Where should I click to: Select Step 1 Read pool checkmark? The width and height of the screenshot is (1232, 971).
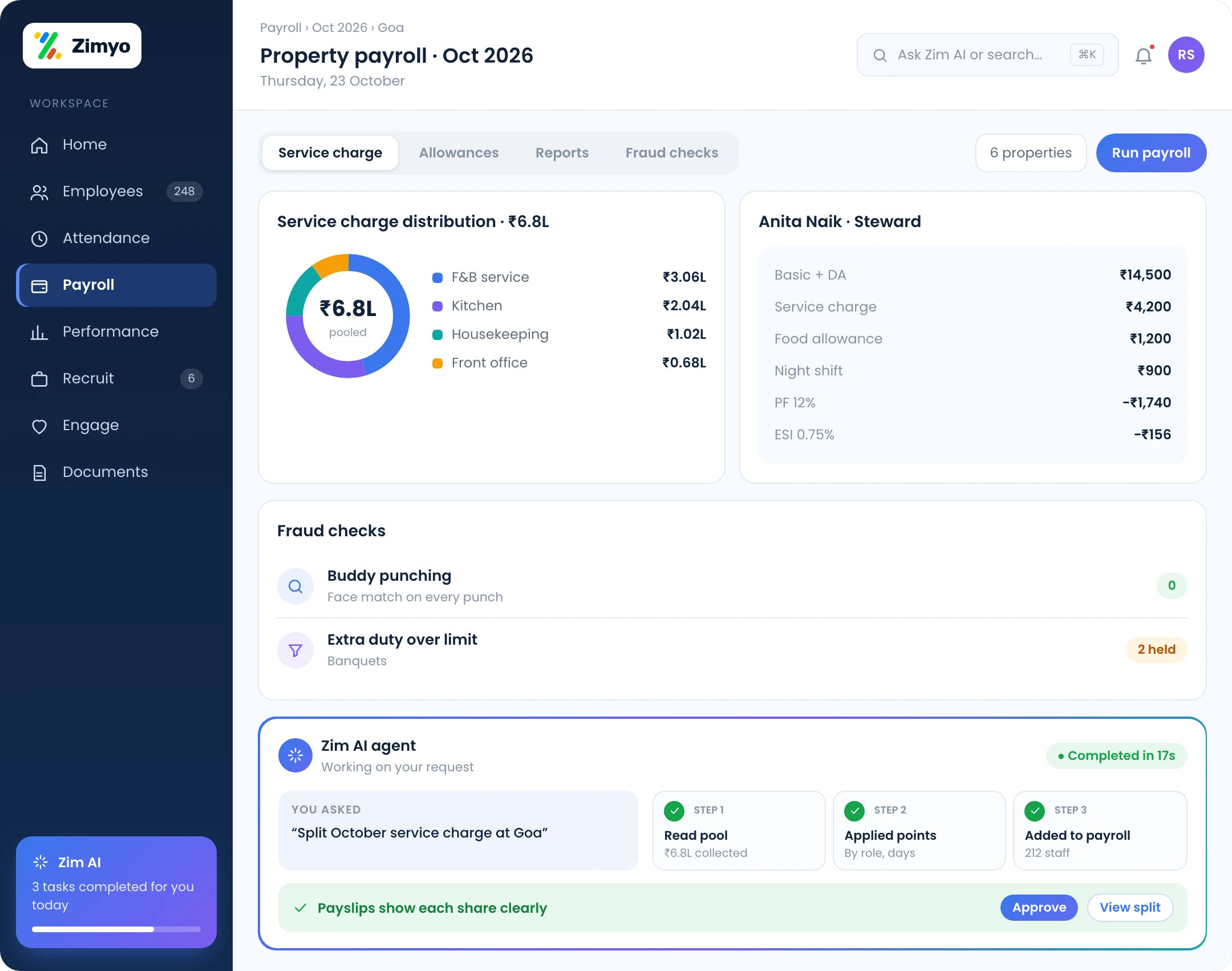[x=674, y=810]
